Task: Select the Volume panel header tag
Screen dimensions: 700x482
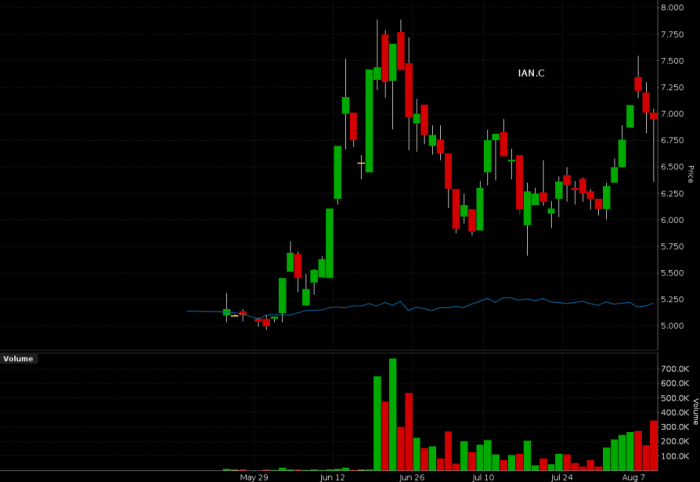Action: coord(18,359)
